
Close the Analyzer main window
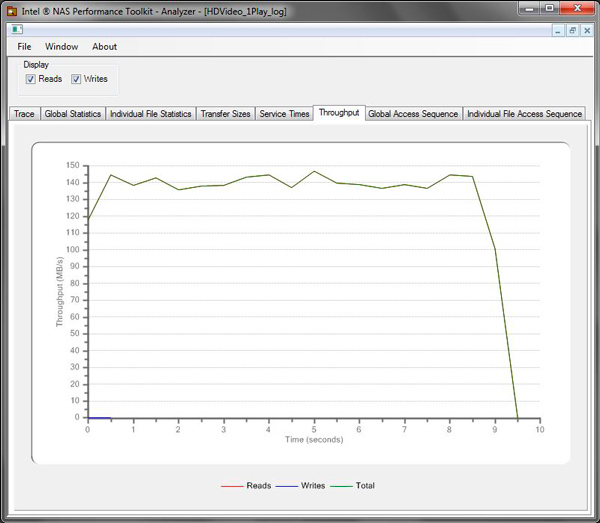(577, 8)
